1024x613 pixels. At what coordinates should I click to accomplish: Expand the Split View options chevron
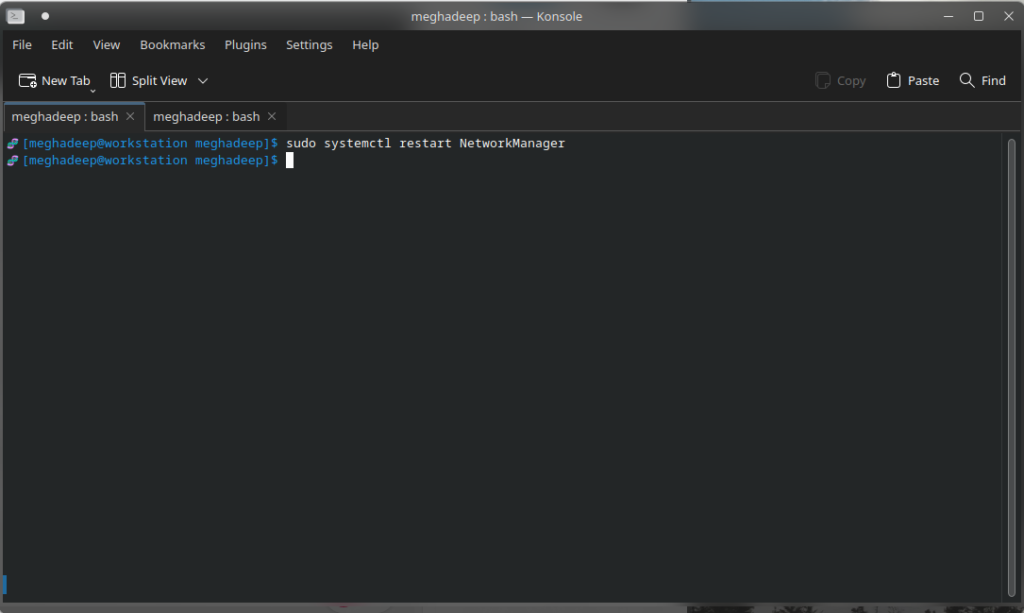(x=203, y=80)
